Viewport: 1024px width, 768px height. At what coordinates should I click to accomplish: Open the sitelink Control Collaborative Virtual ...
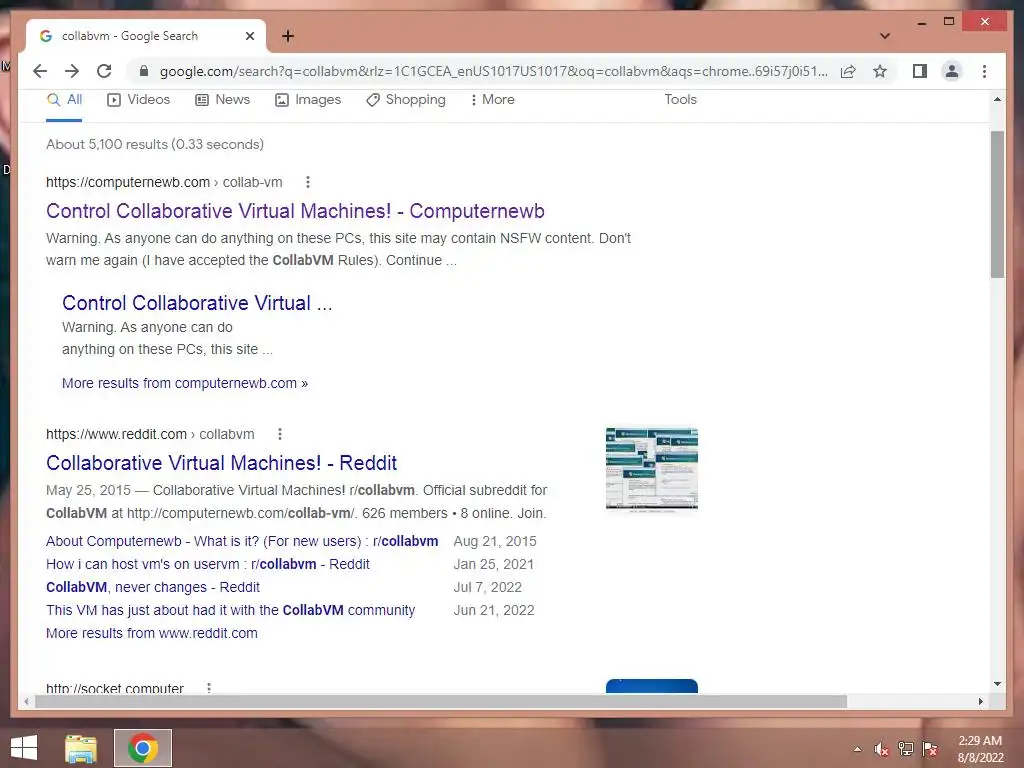coord(197,303)
